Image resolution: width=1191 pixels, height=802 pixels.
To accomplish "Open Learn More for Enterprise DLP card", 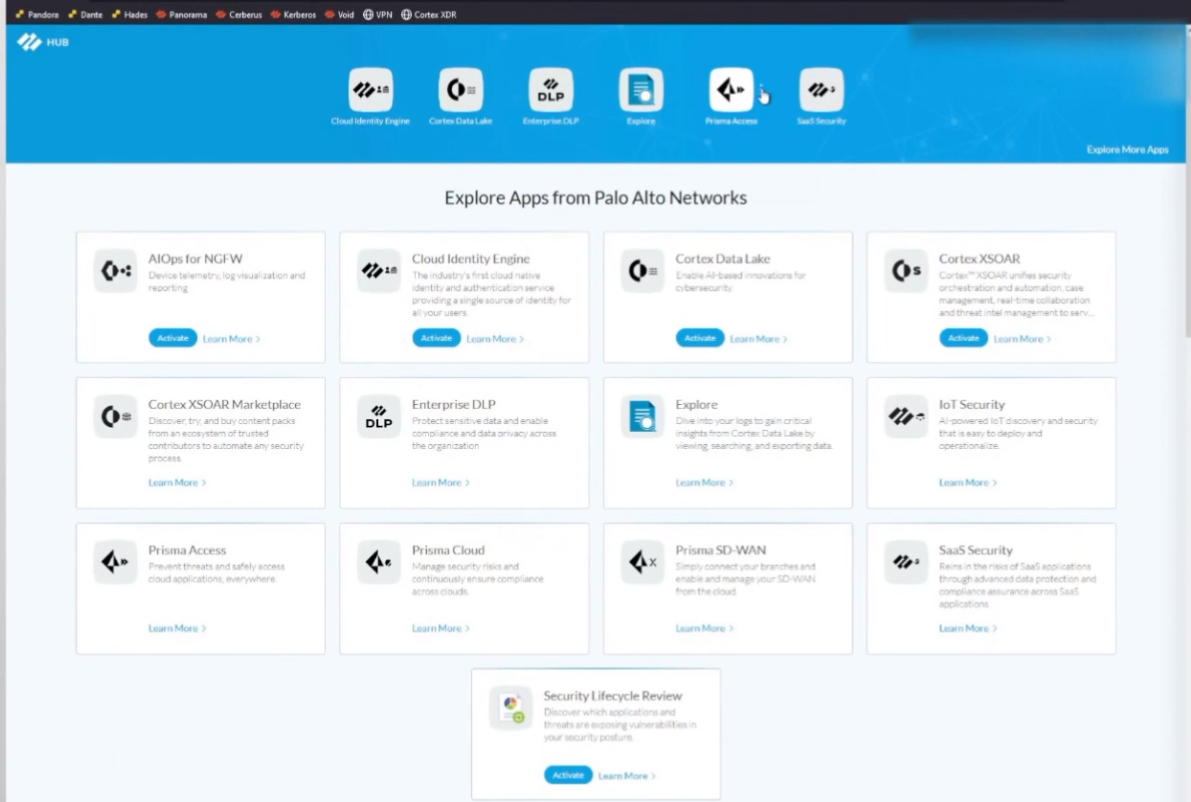I will coord(441,482).
